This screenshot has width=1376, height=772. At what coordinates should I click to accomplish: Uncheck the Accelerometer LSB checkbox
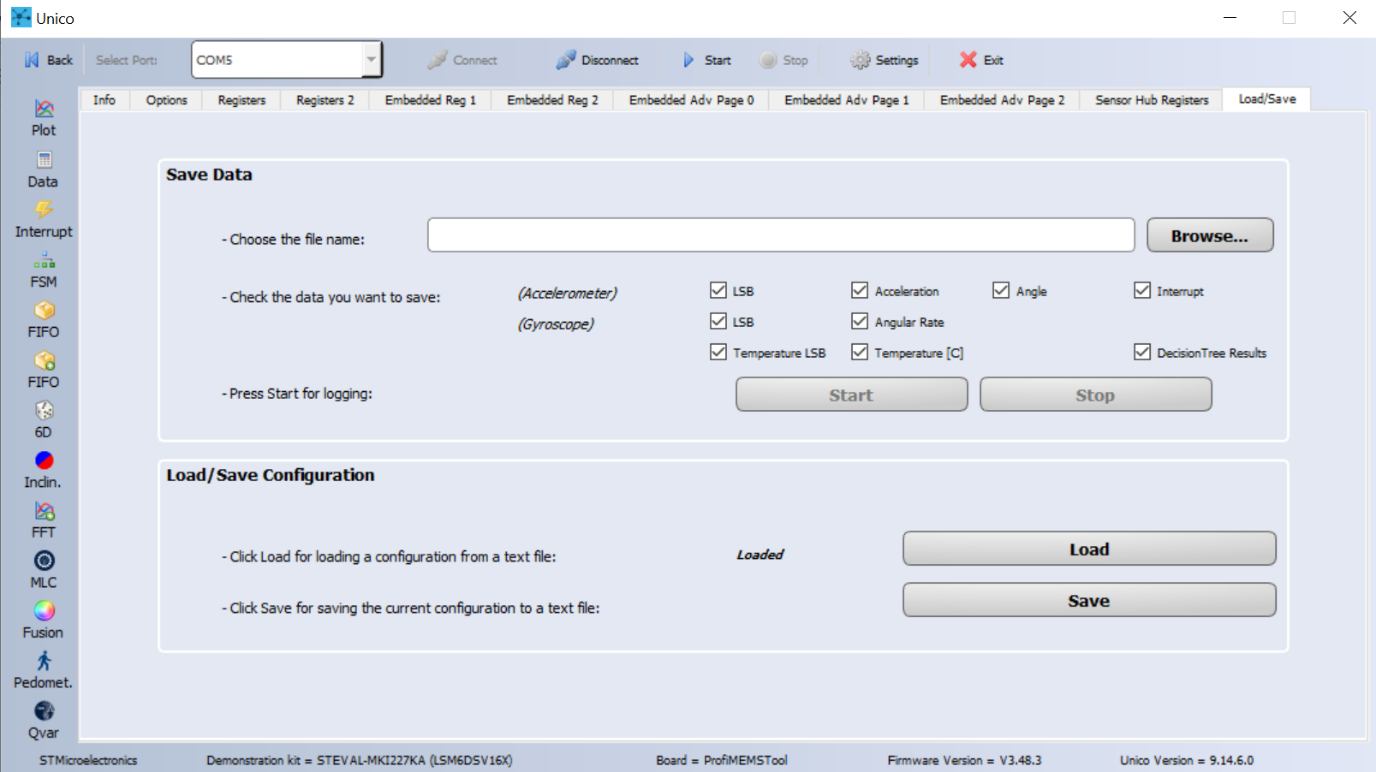click(x=718, y=290)
